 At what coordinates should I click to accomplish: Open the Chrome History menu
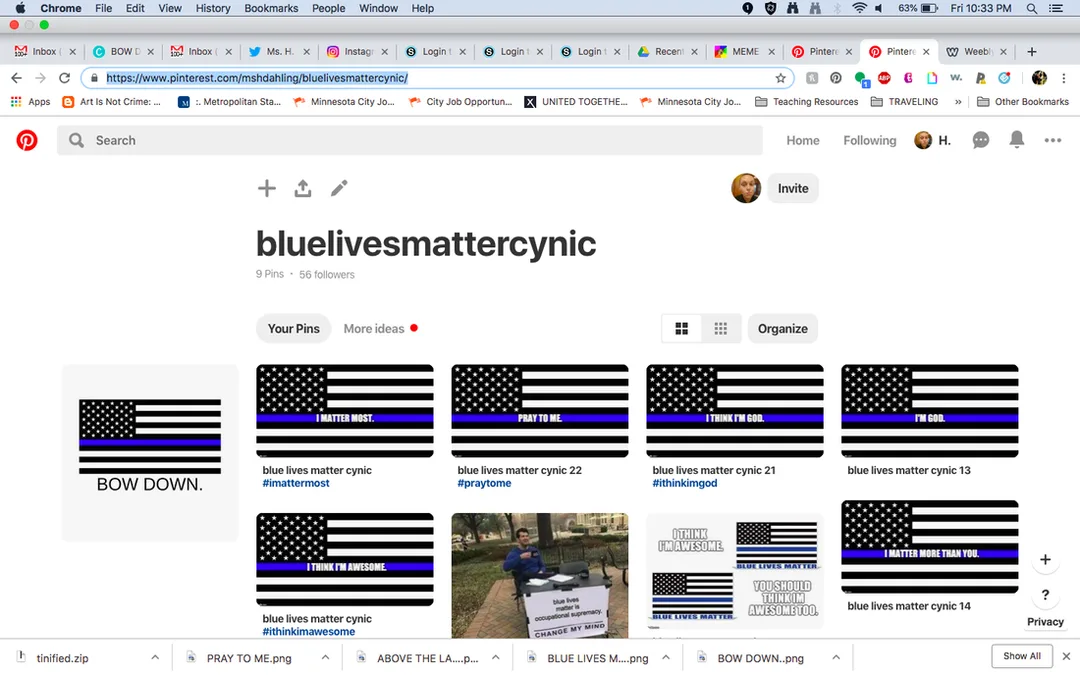[x=213, y=8]
